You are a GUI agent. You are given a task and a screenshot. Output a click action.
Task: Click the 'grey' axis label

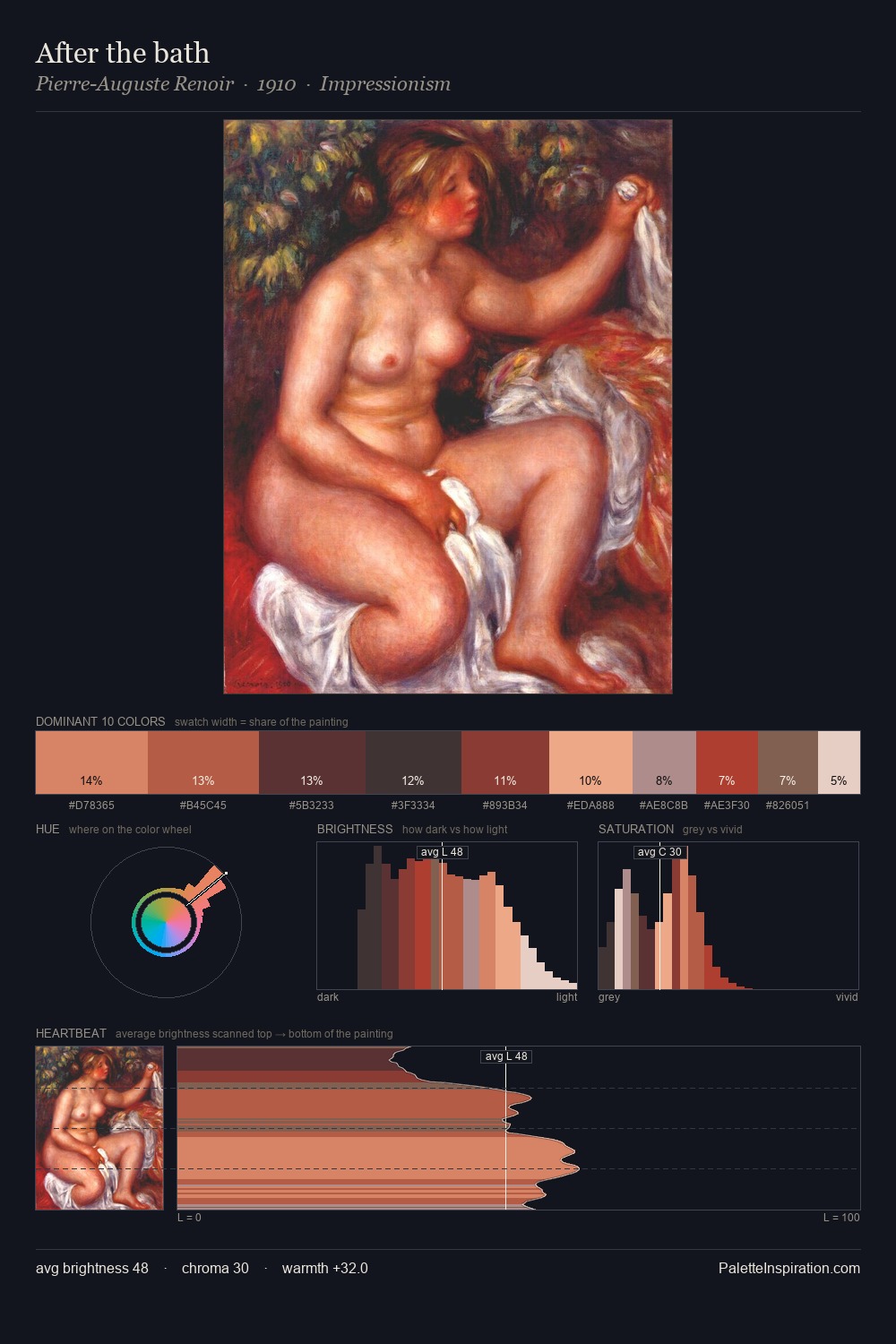[x=609, y=997]
